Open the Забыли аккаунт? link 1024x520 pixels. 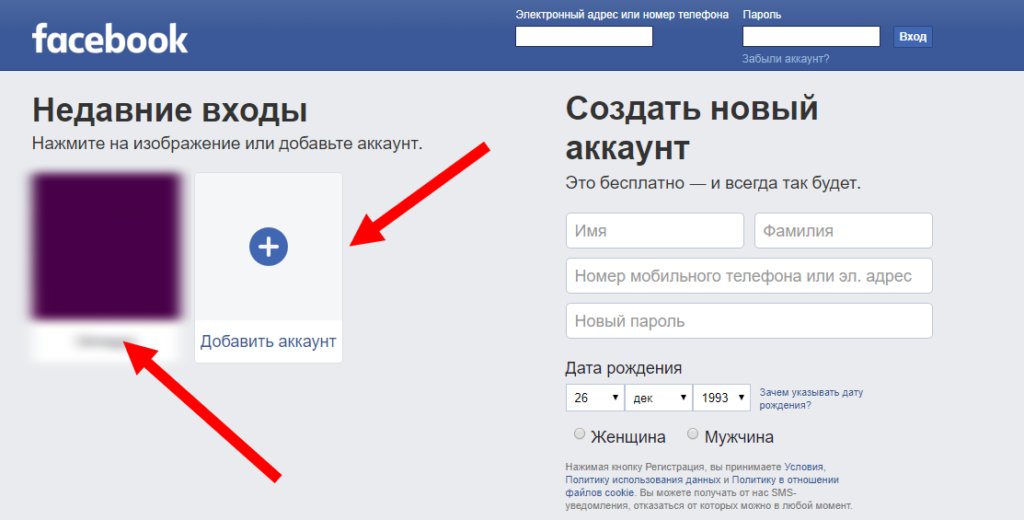point(786,59)
